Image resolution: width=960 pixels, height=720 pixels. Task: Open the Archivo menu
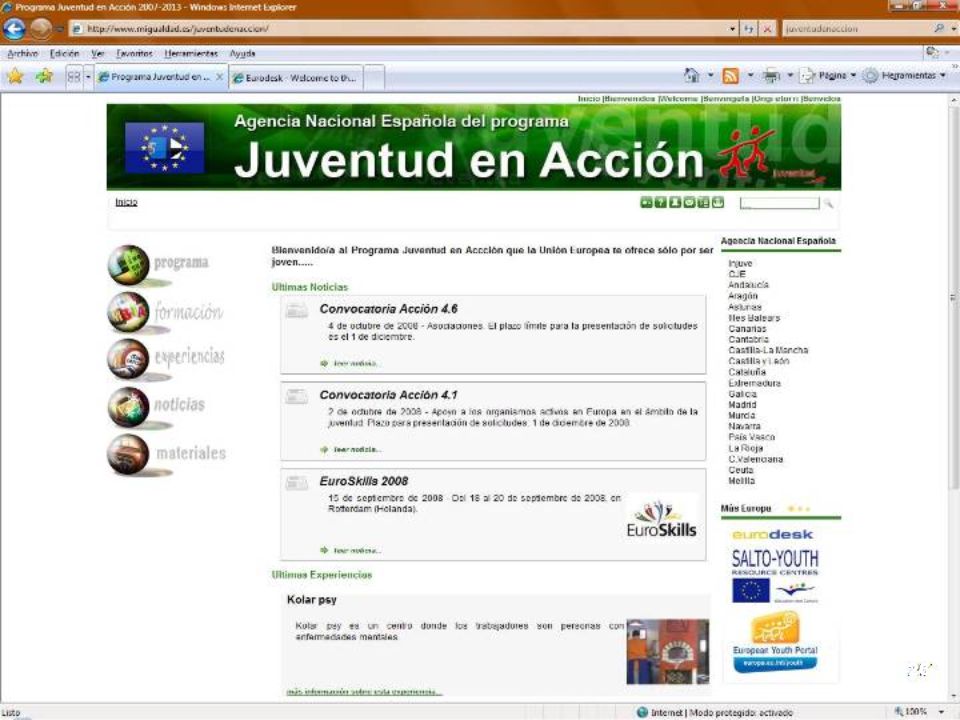22,54
